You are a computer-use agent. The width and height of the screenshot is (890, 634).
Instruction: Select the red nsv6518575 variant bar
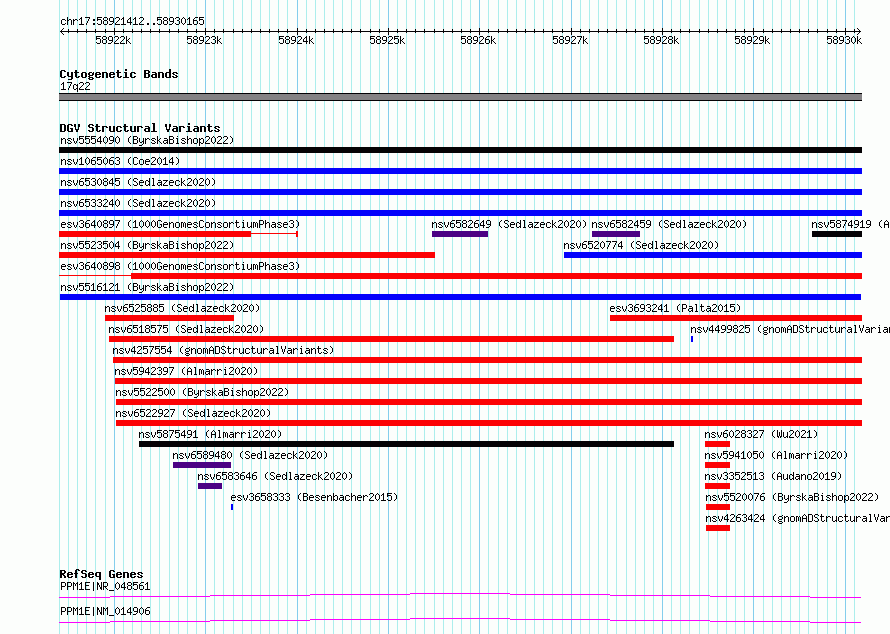tap(392, 339)
